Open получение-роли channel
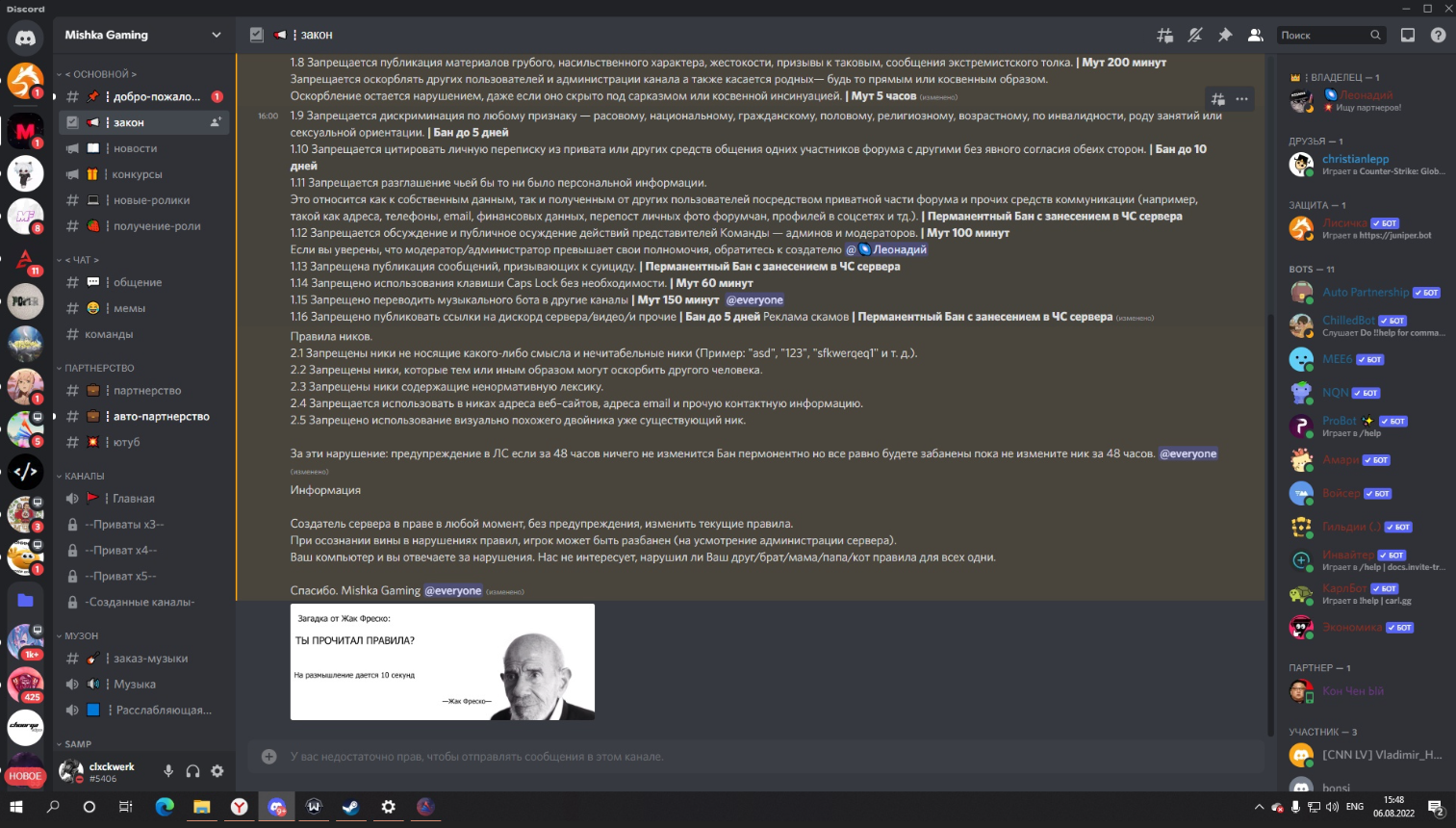 pos(144,226)
